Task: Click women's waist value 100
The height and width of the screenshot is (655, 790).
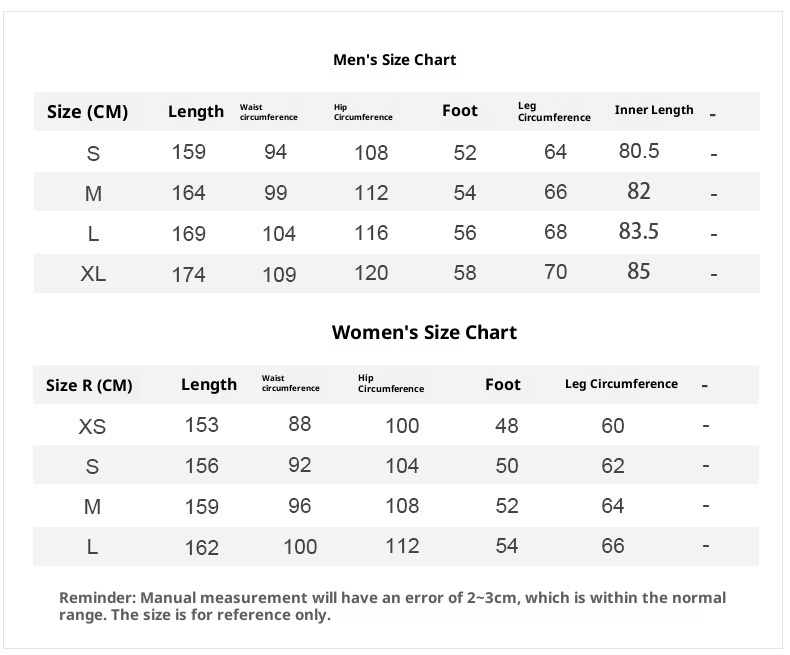Action: pyautogui.click(x=300, y=547)
